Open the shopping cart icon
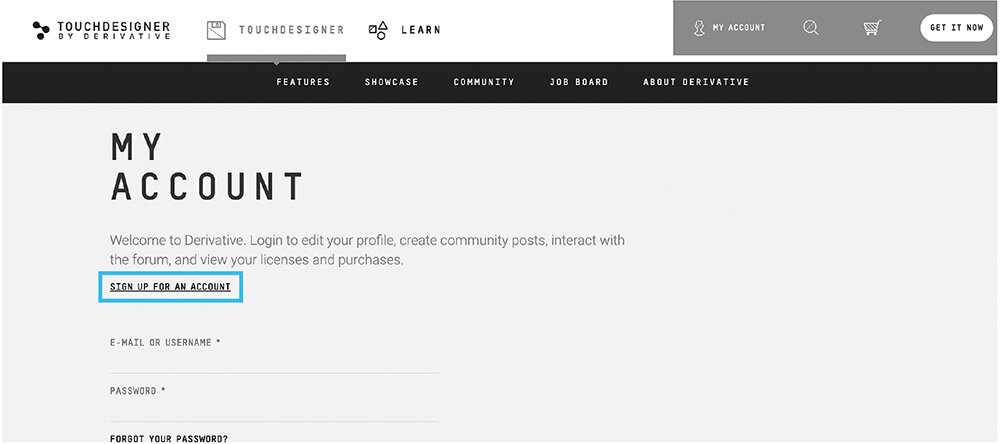 [871, 28]
